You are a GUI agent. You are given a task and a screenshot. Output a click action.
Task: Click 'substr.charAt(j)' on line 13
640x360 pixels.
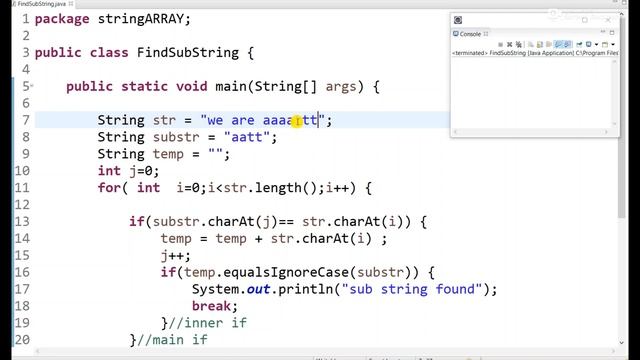tap(216, 222)
